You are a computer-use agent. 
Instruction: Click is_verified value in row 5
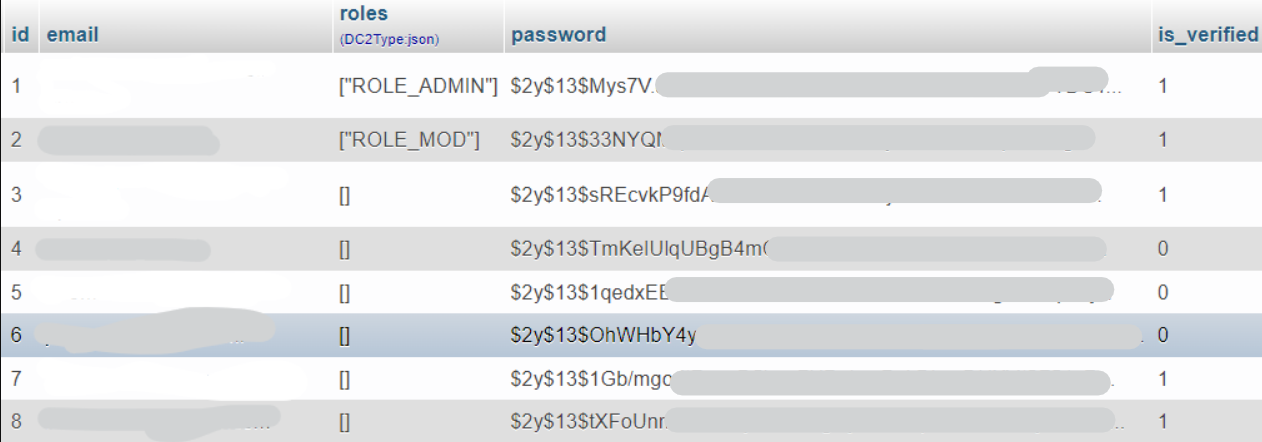(1163, 292)
